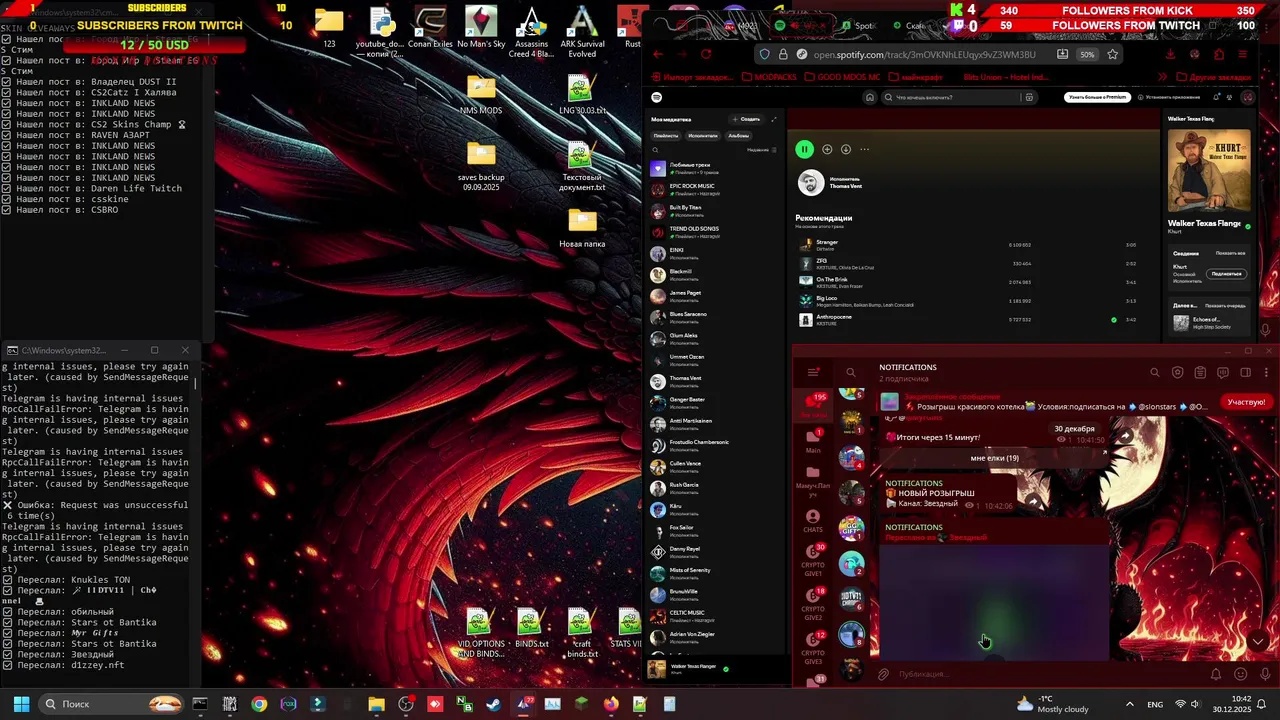Screen dimensions: 1280x720
Task: Play the track On The Brink
Action: (832, 279)
